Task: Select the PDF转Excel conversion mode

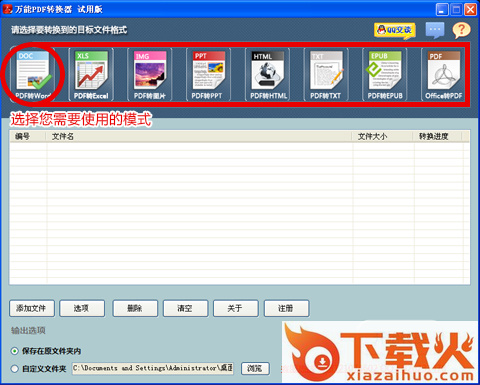Action: coord(91,74)
